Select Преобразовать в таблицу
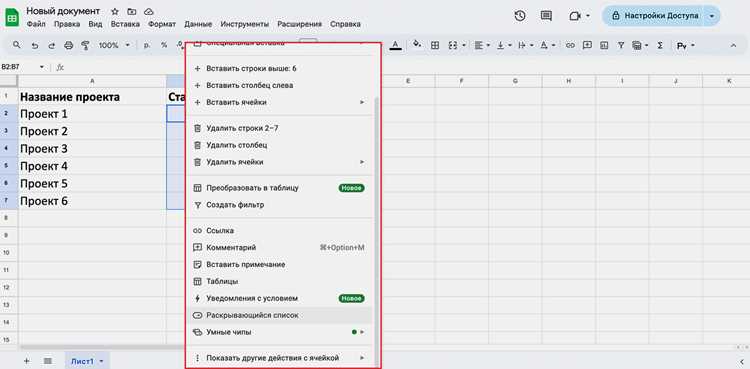Screen dimensions: 750x369 click(279, 188)
